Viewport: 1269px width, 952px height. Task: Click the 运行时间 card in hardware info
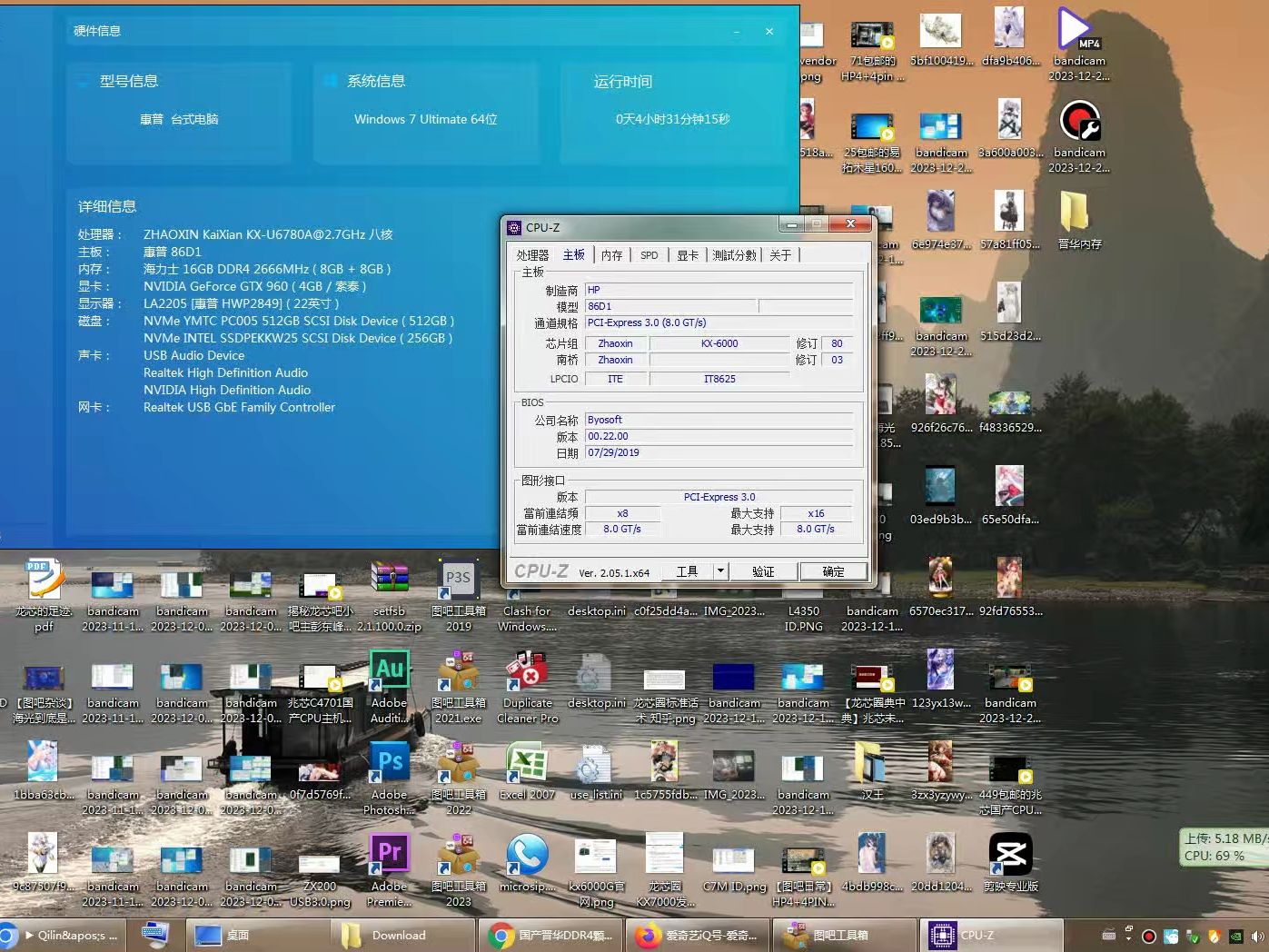672,114
